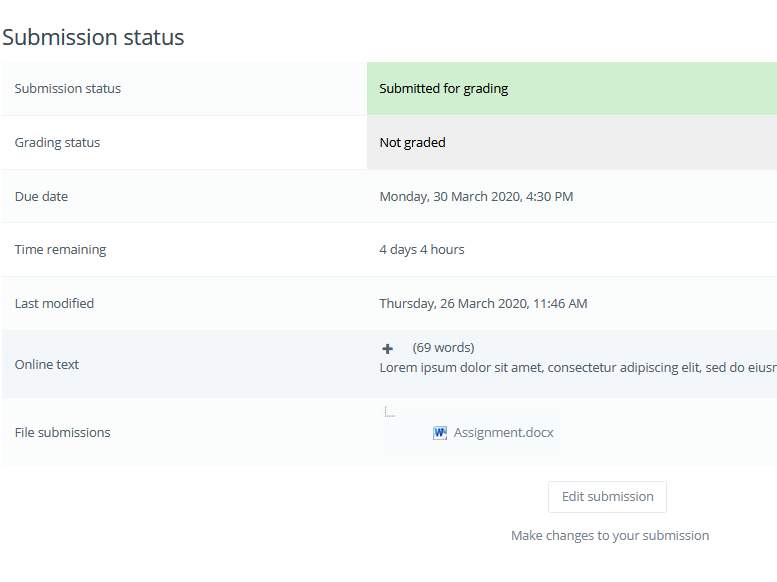The height and width of the screenshot is (582, 777).
Task: Click the 'Submission status' page heading
Action: (93, 38)
